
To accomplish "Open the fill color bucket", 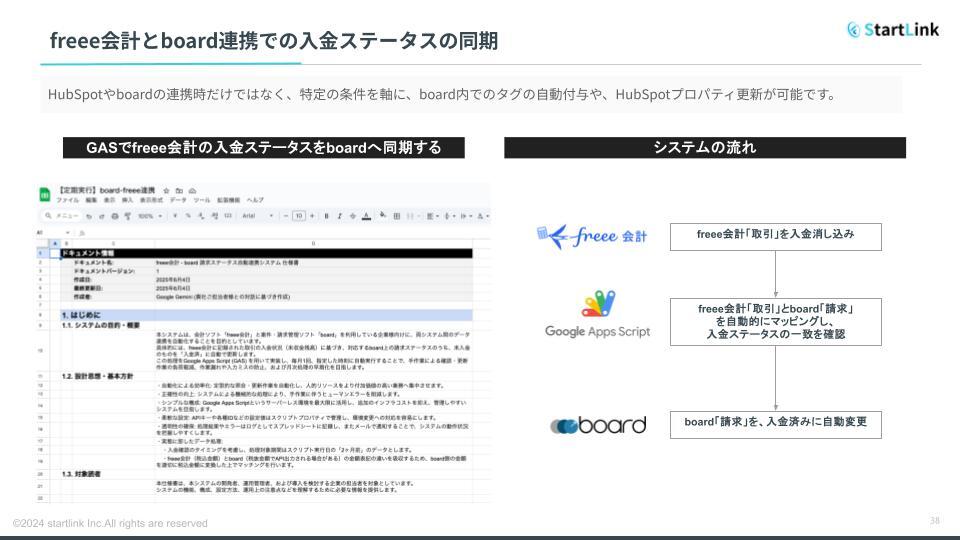I will pyautogui.click(x=383, y=215).
